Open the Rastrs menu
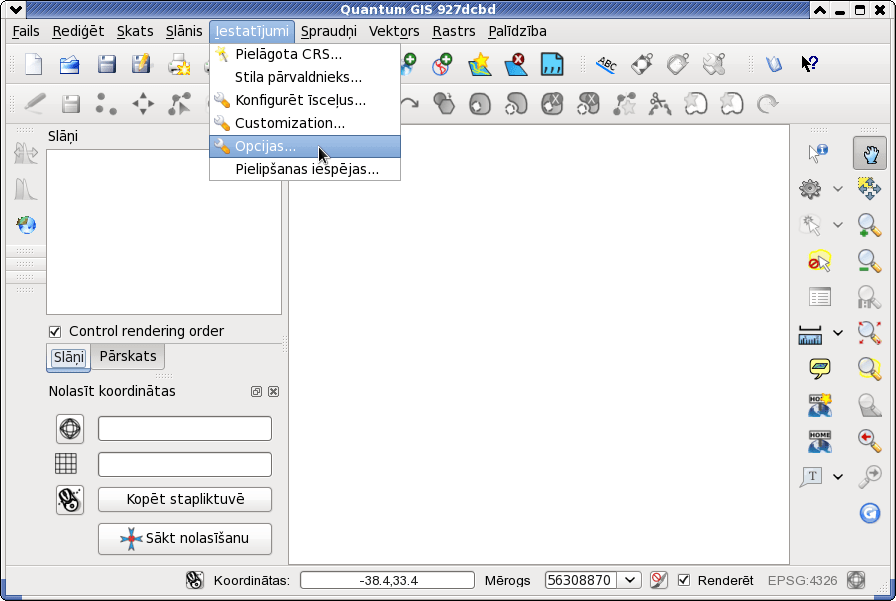Screen dimensions: 896x601 point(454,31)
